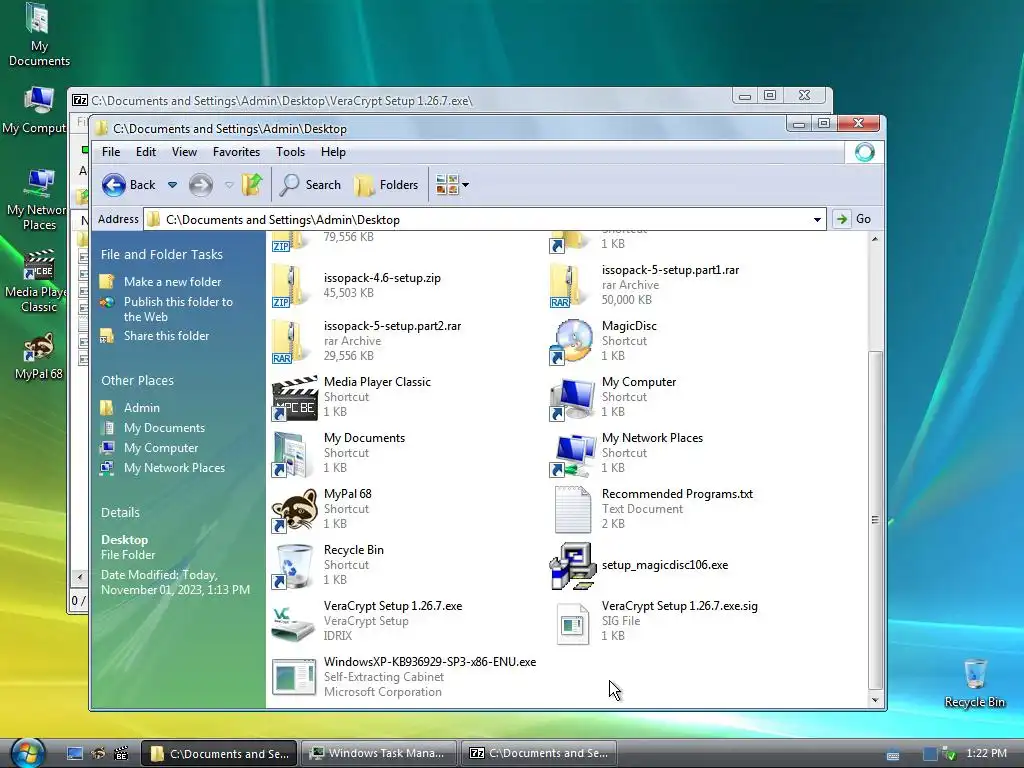The width and height of the screenshot is (1024, 768).
Task: Select Recommended Programs.txt document icon
Action: (x=572, y=510)
